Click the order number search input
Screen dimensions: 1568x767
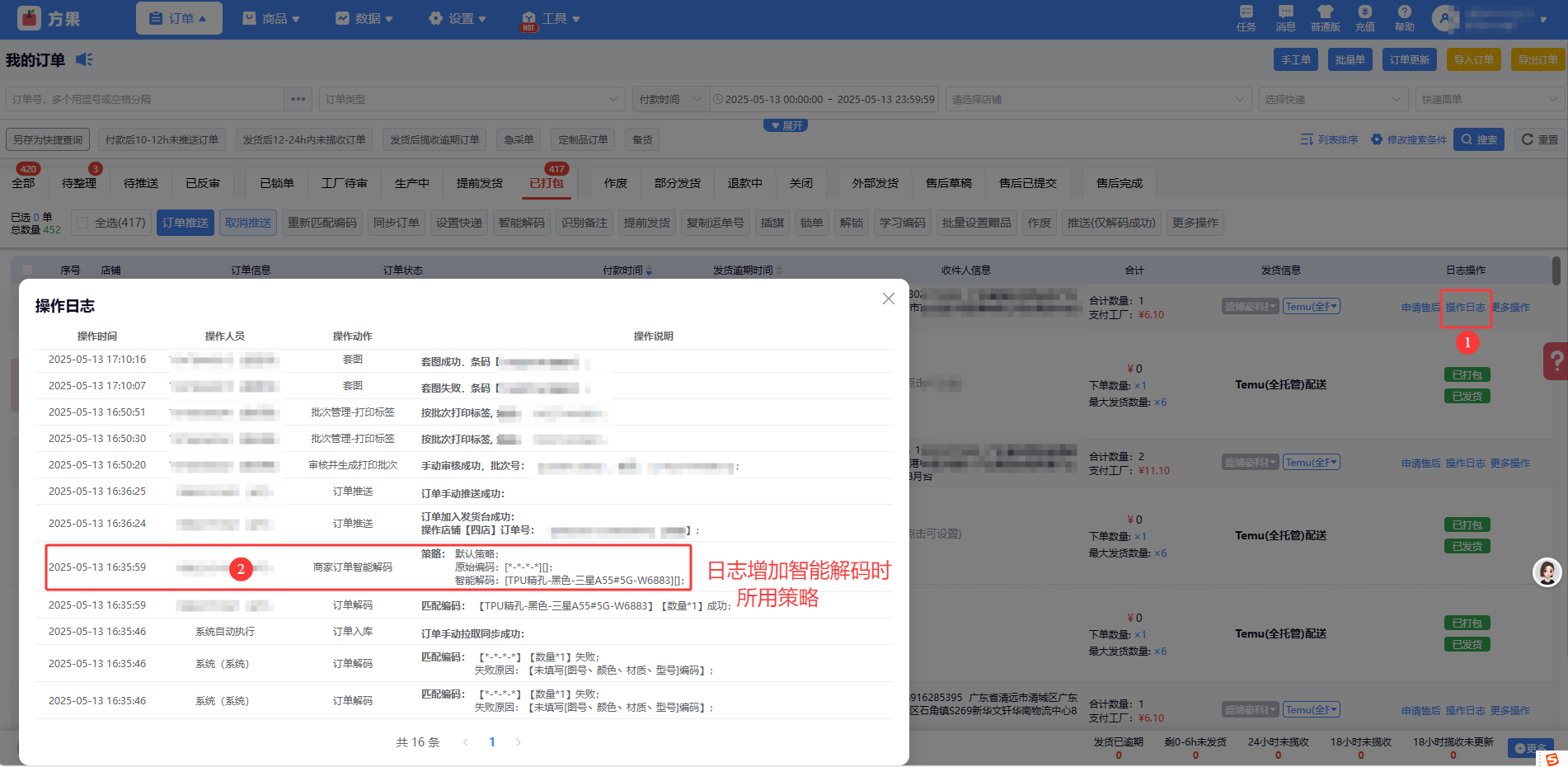145,99
